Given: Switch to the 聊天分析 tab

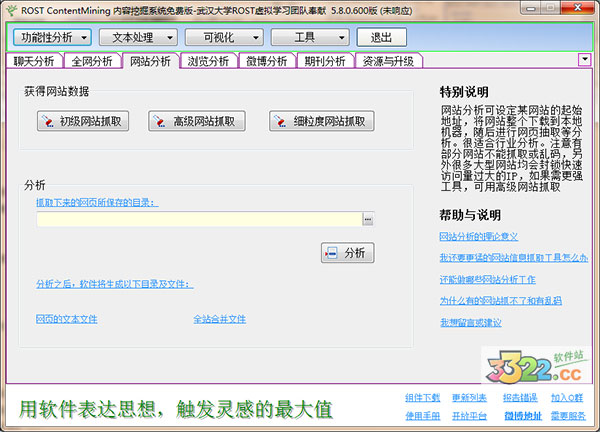Looking at the screenshot, I should [x=34, y=61].
